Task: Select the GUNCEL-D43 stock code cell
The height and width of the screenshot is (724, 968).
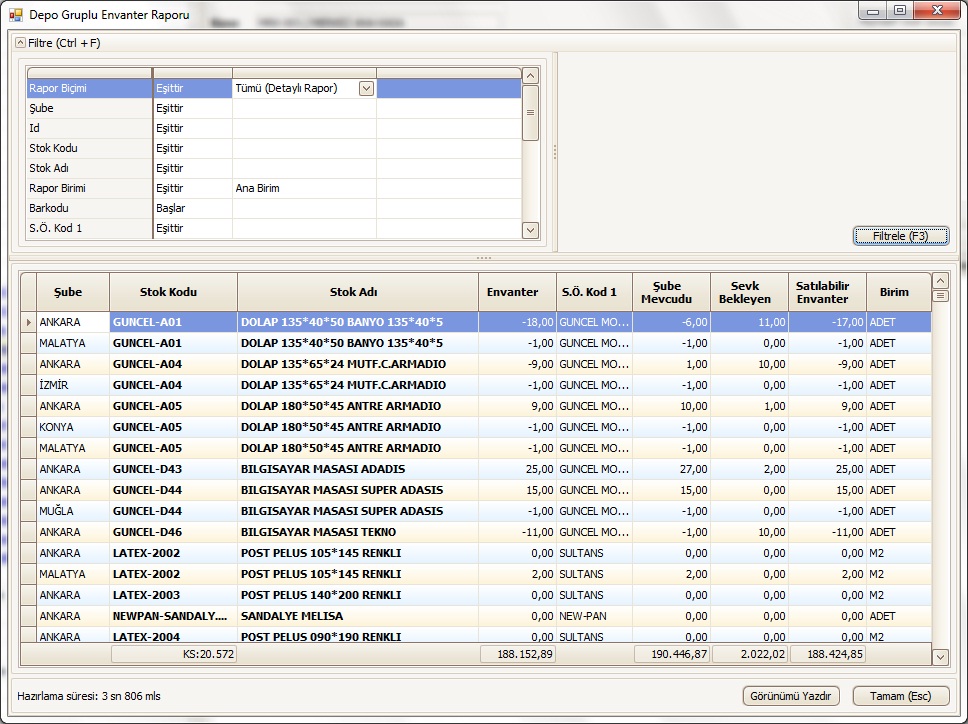Action: pyautogui.click(x=173, y=469)
